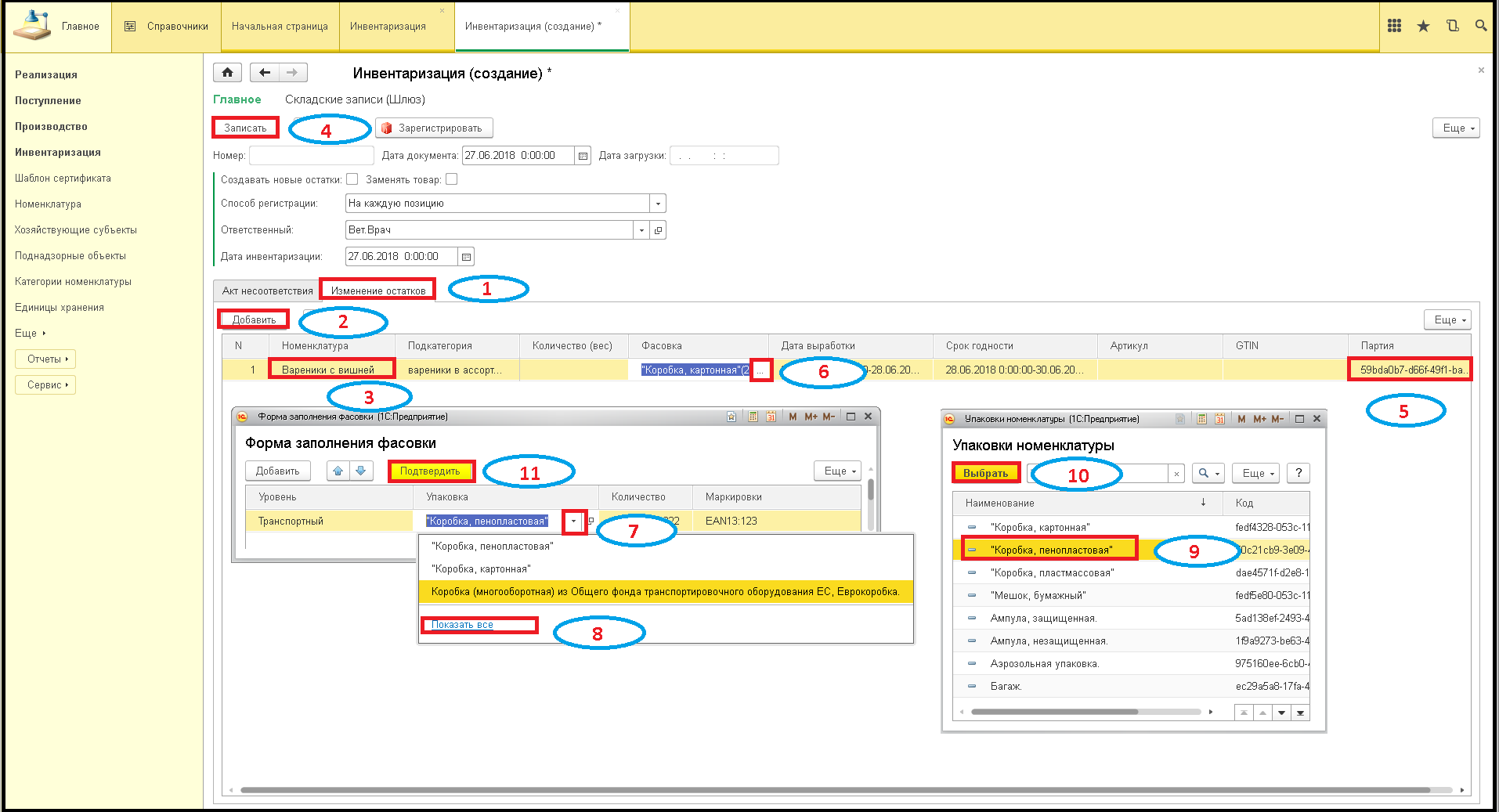The height and width of the screenshot is (812, 1499).
Task: Click the Показать все link
Action: 462,625
